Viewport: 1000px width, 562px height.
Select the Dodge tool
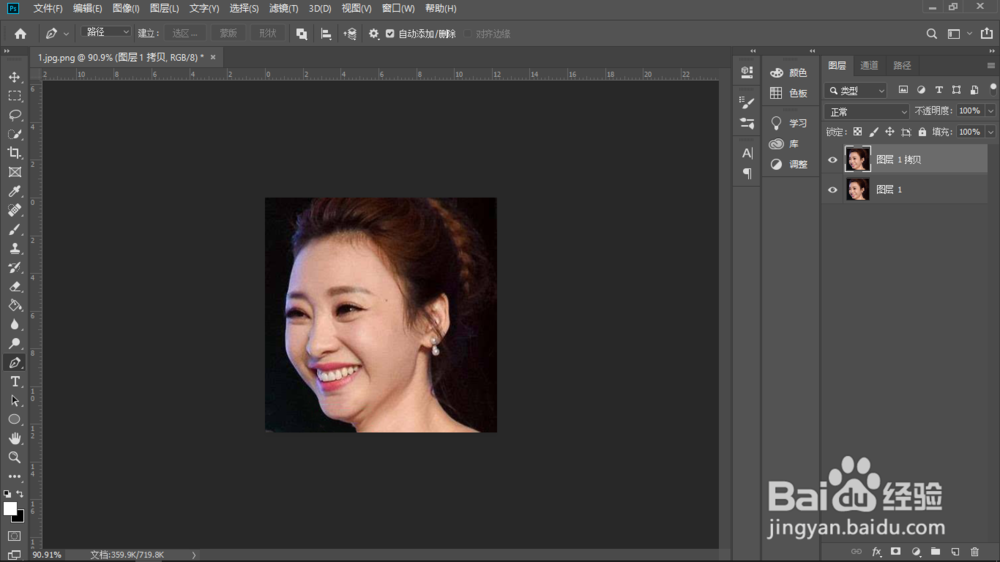14,343
